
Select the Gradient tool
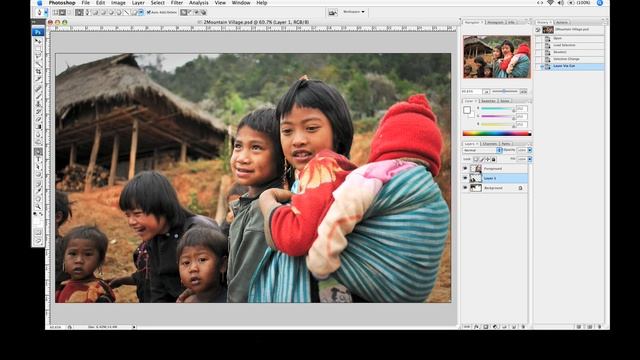[x=38, y=127]
